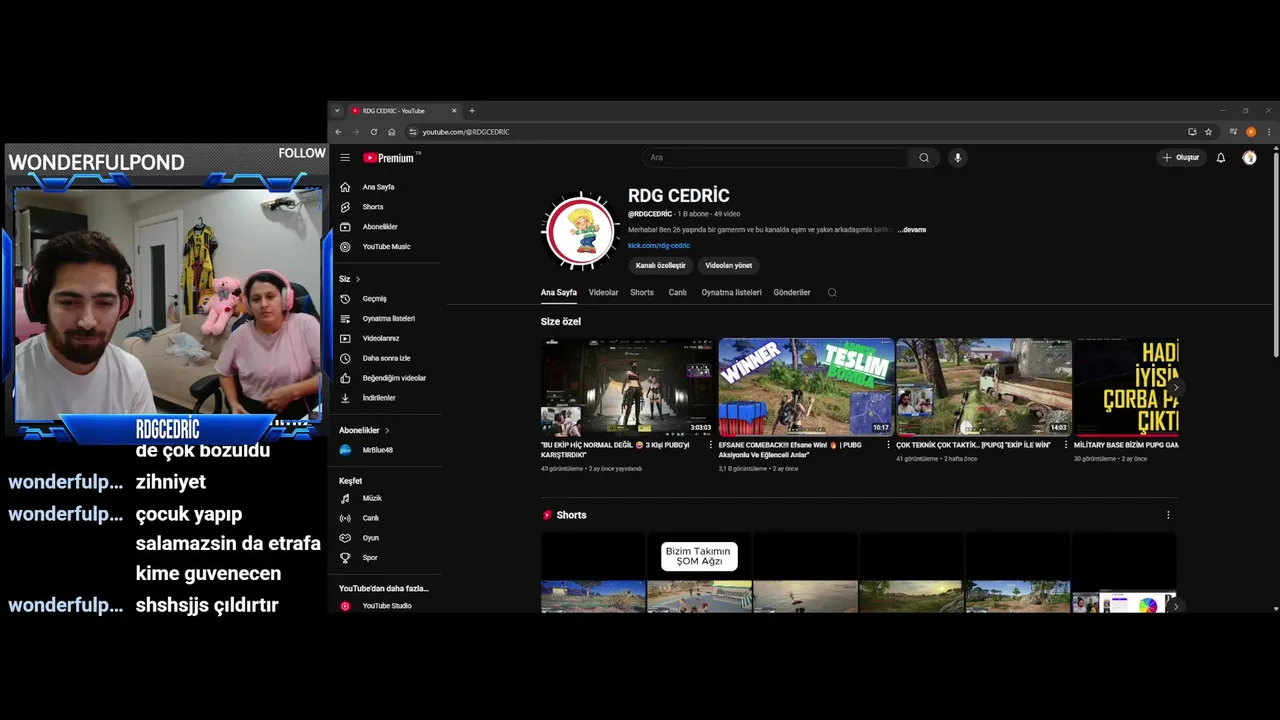This screenshot has height=720, width=1280.
Task: Start voice search with the microphone icon
Action: 958,157
